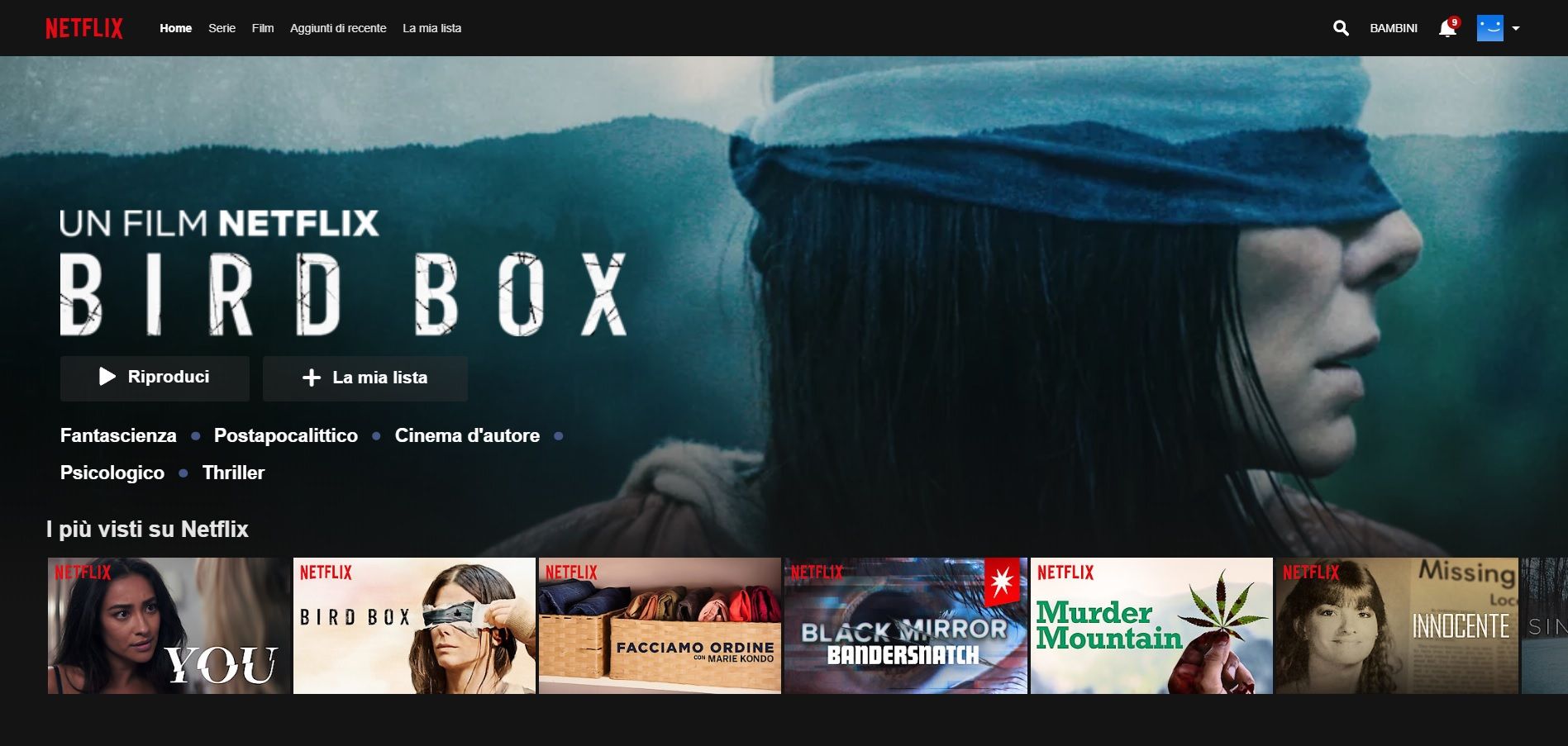Open Aggiunti di recente
The image size is (1568, 746).
click(x=338, y=28)
